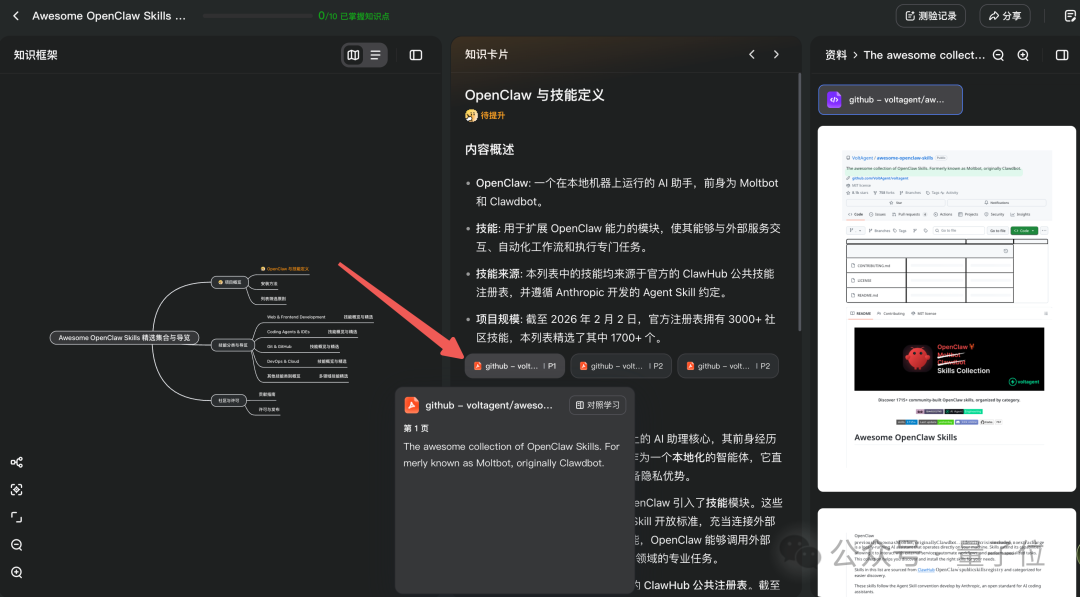
Task: Switch to the 知识卡片 panel header
Action: [487, 55]
